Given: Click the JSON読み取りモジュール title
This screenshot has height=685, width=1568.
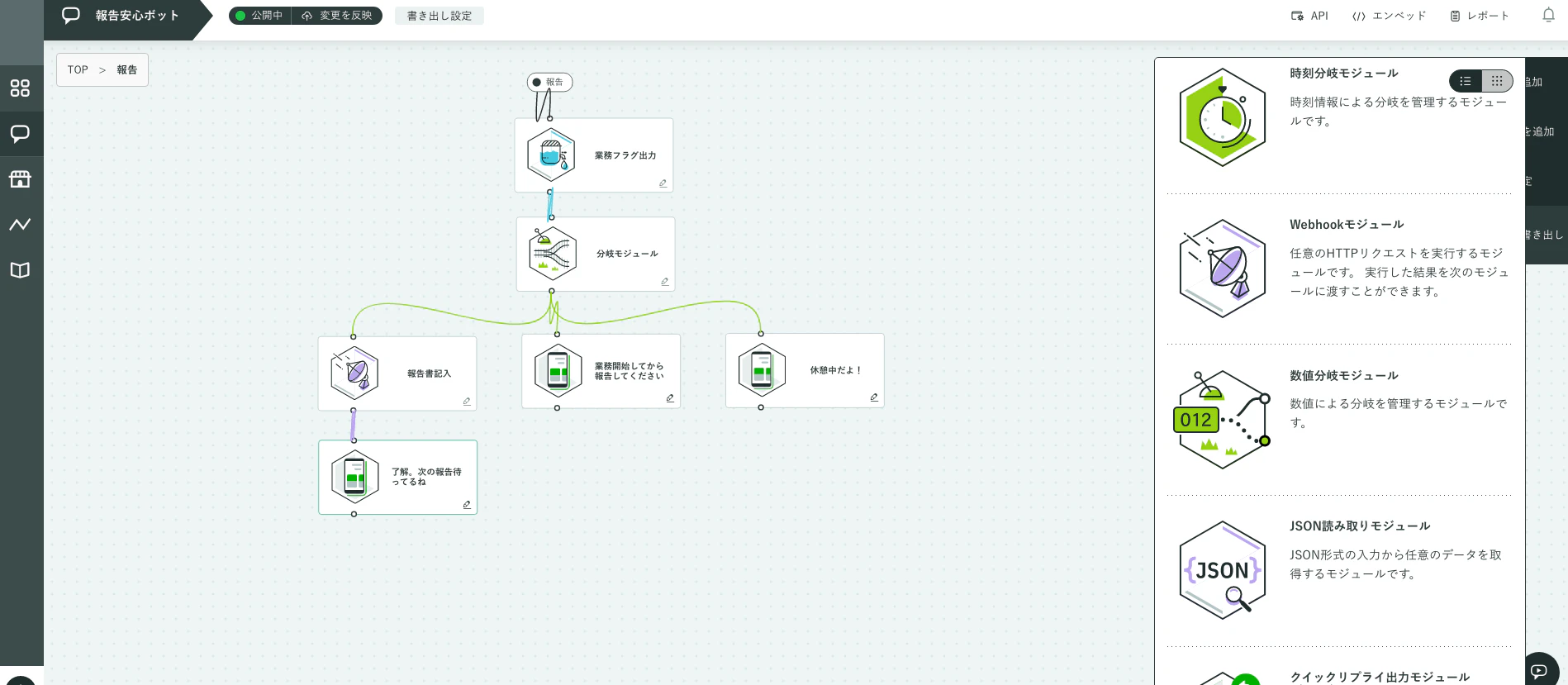Looking at the screenshot, I should pyautogui.click(x=1360, y=526).
